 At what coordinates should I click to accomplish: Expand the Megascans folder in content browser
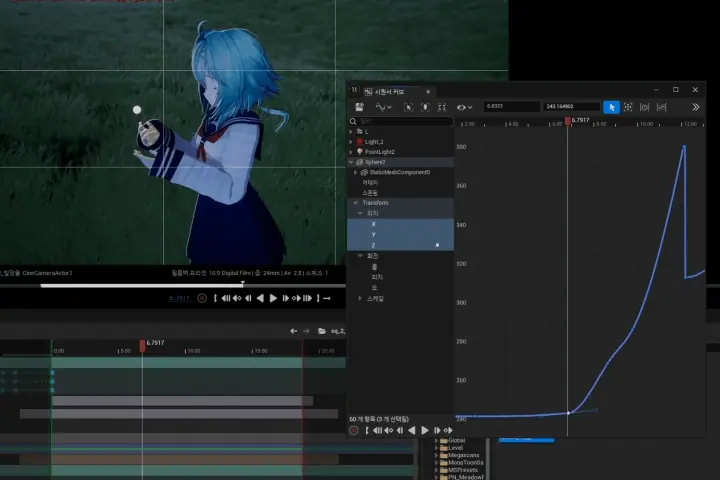click(x=436, y=455)
